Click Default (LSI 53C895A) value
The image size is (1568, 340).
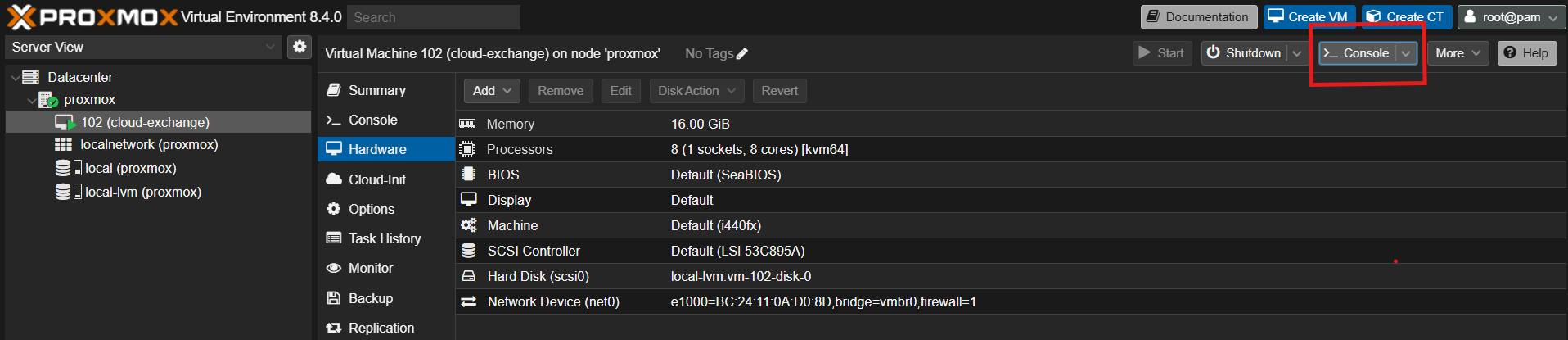pyautogui.click(x=738, y=251)
